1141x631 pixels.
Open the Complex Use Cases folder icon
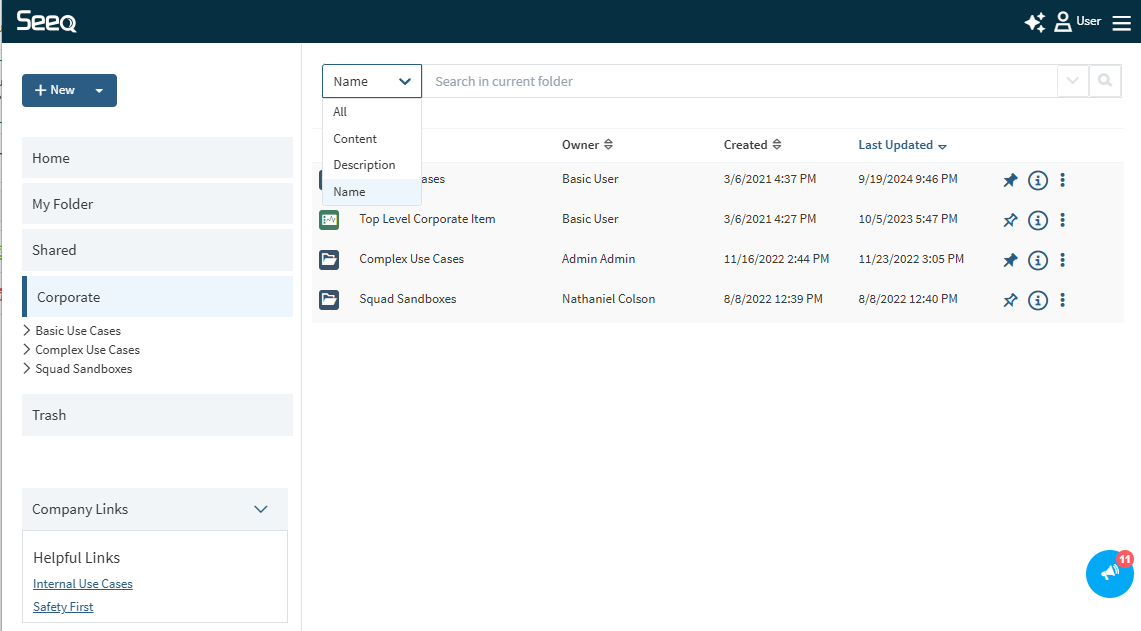(x=329, y=260)
